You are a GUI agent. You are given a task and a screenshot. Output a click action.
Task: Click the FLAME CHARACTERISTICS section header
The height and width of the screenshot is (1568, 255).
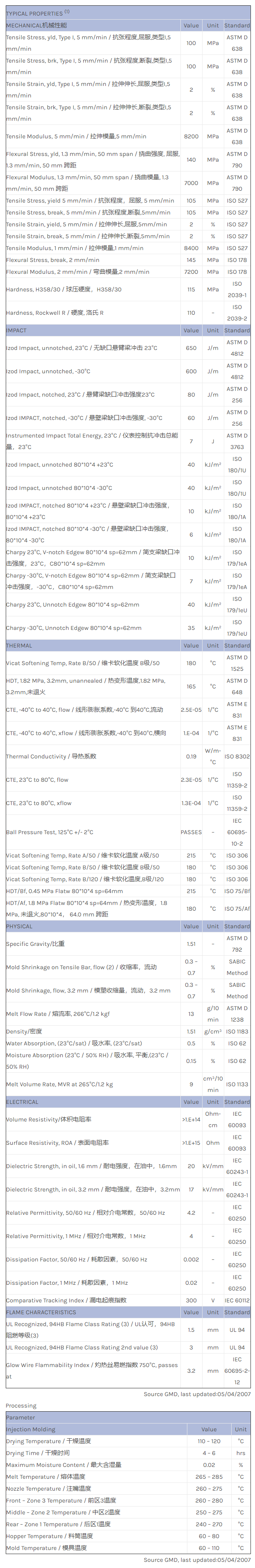41,1312
